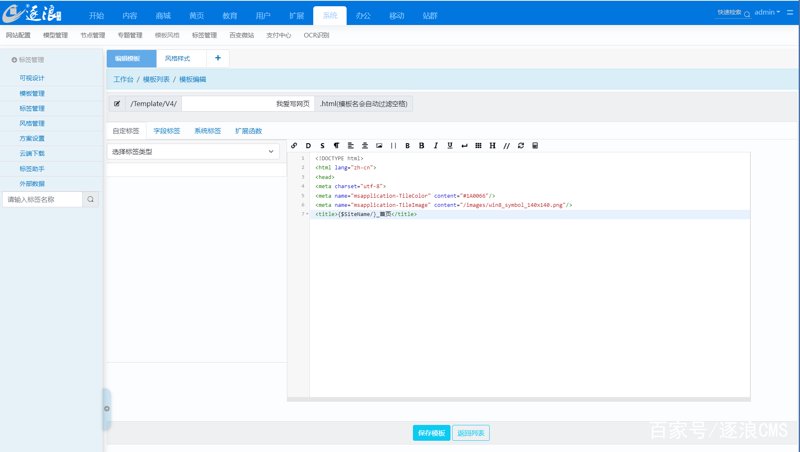Click the quick search magnifier in top bar

pyautogui.click(x=747, y=14)
